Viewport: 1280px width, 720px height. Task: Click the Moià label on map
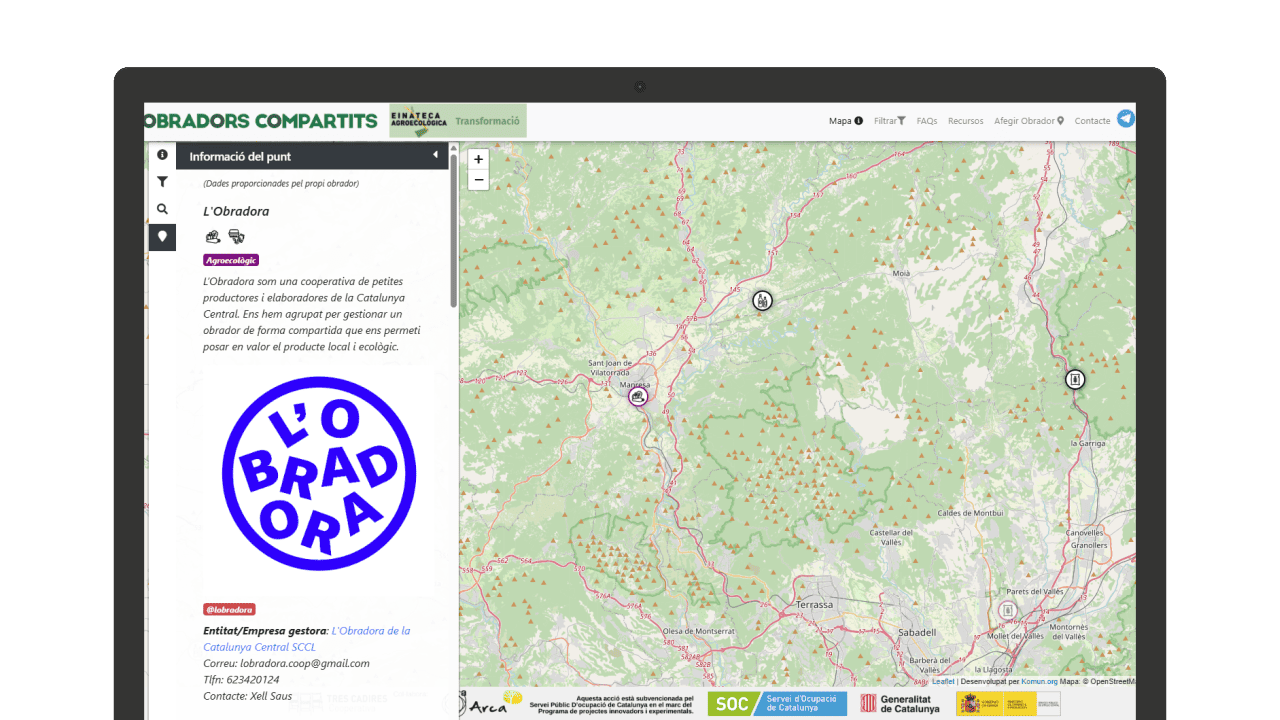point(901,273)
